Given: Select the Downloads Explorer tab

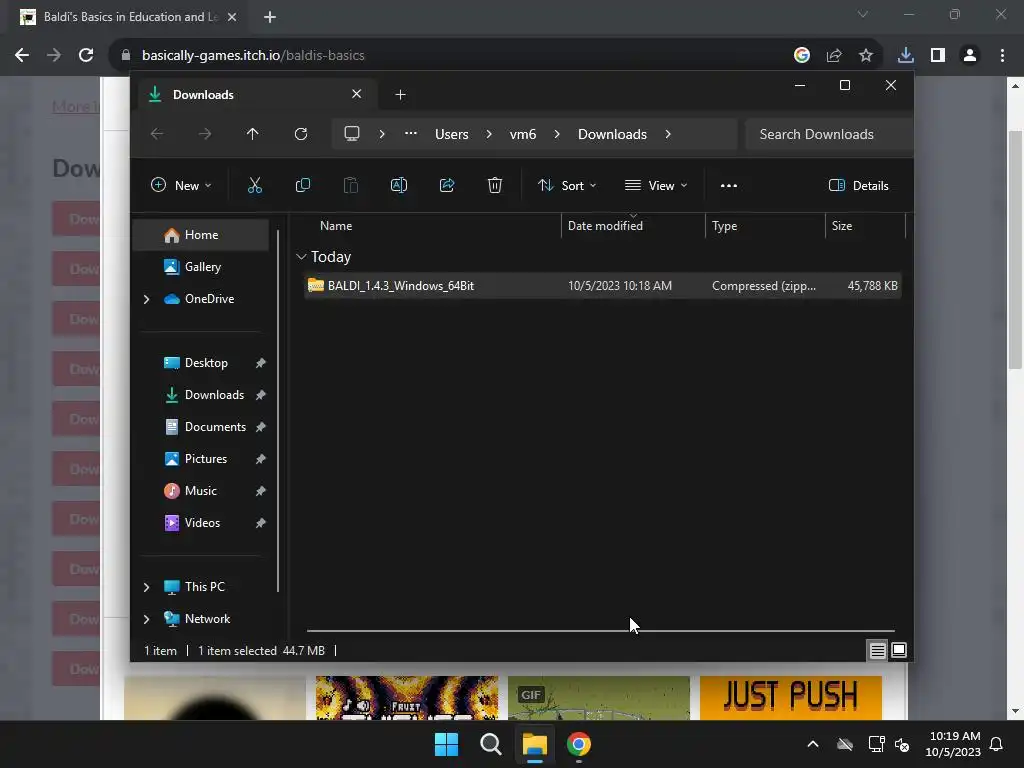Looking at the screenshot, I should [255, 95].
